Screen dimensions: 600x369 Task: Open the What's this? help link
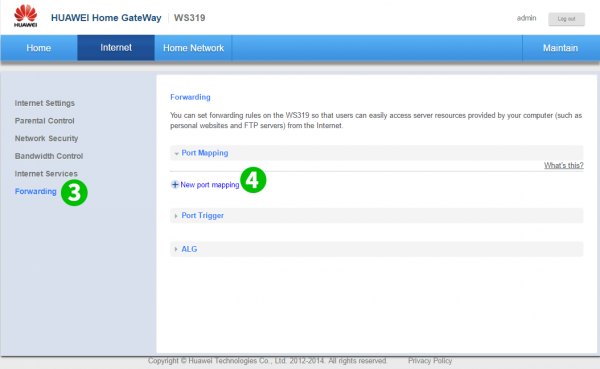[x=564, y=165]
